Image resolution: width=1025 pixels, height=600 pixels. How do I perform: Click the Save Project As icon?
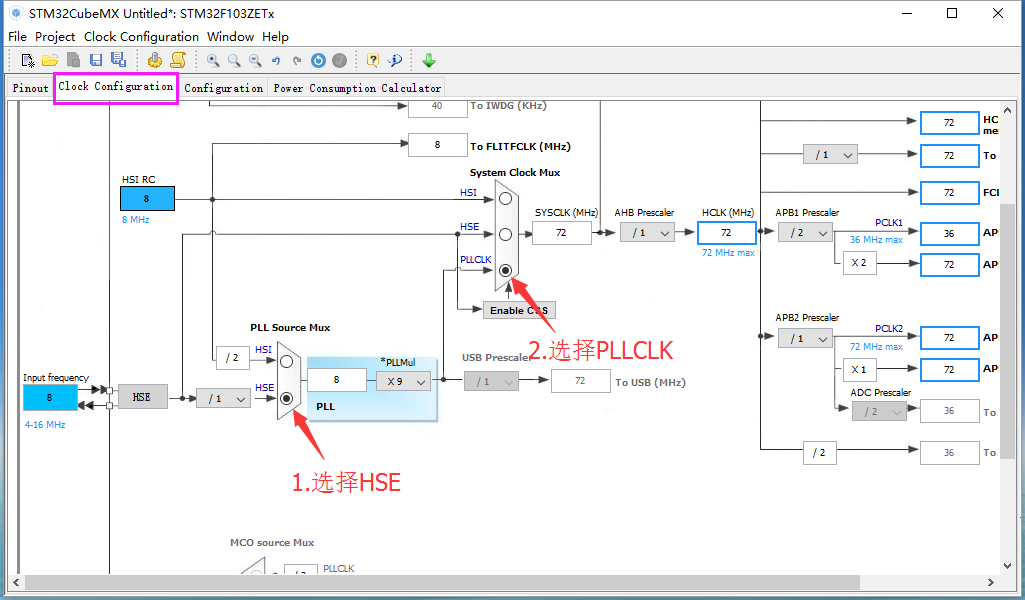click(118, 60)
